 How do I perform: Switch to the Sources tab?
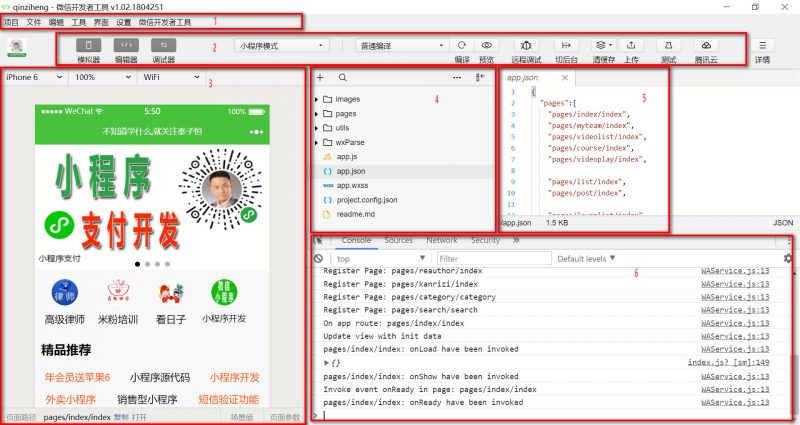tap(398, 240)
